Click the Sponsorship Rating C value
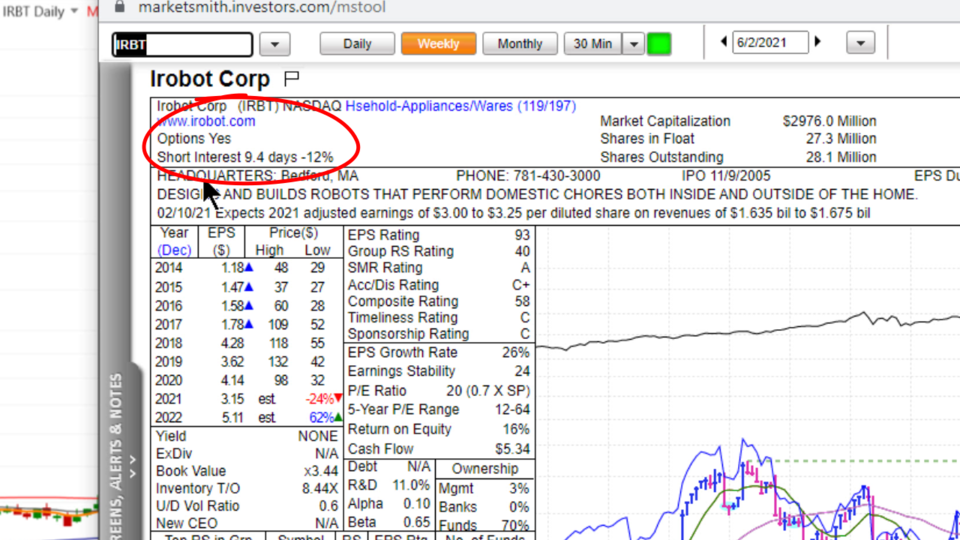Screen dimensions: 960x540 coord(525,334)
